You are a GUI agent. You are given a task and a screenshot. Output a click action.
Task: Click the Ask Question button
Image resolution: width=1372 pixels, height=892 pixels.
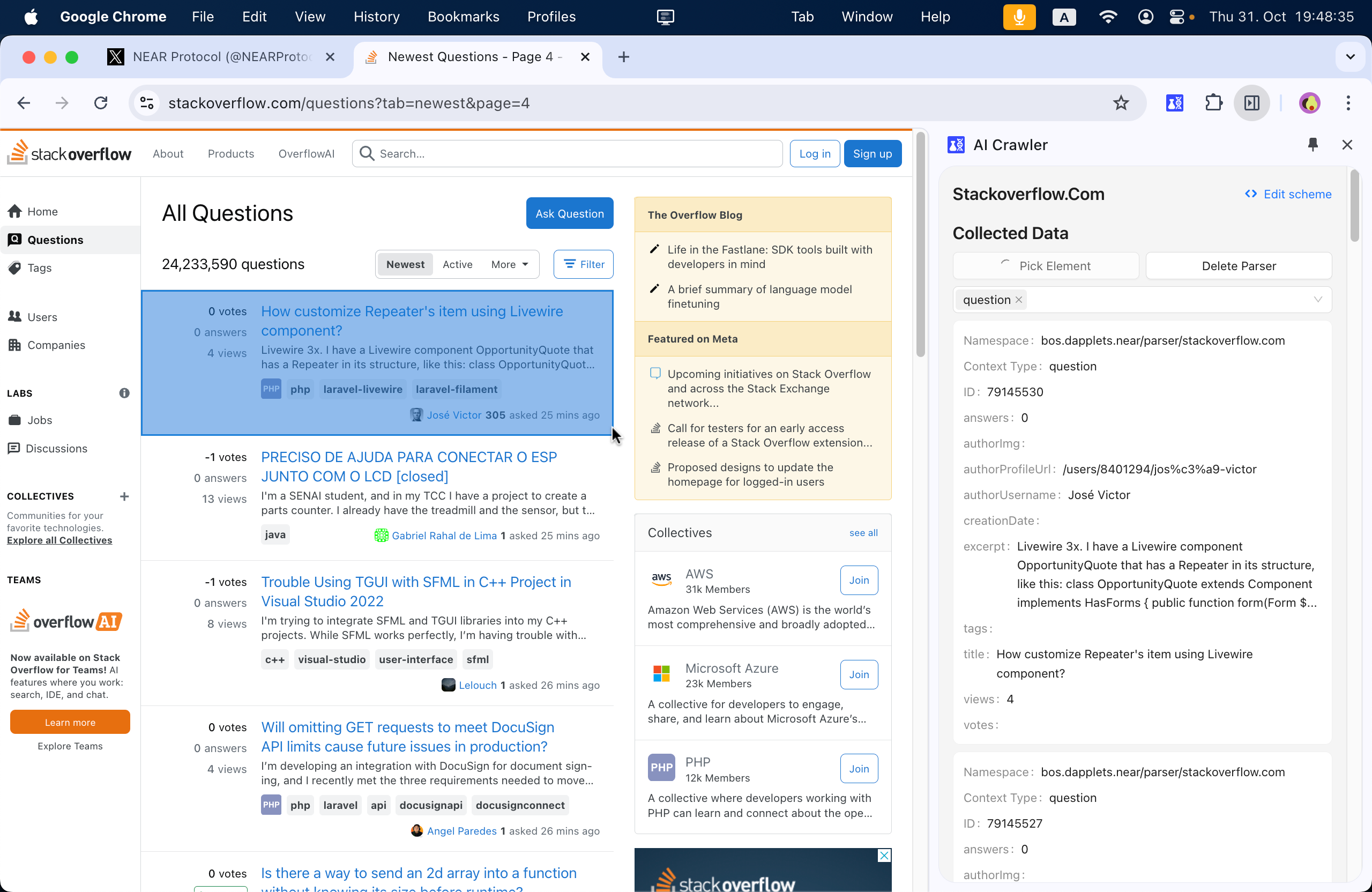(x=569, y=213)
